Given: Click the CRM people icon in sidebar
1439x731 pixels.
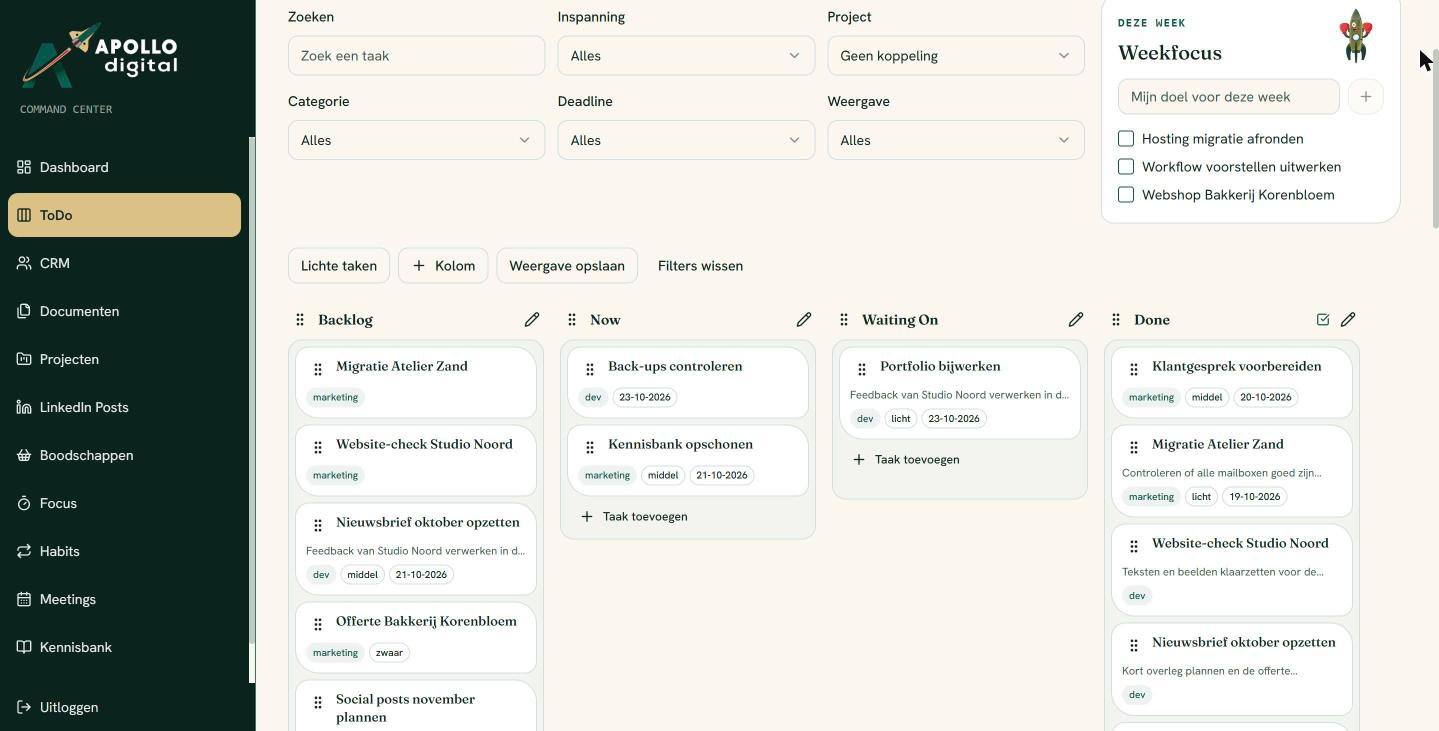Looking at the screenshot, I should pyautogui.click(x=24, y=263).
